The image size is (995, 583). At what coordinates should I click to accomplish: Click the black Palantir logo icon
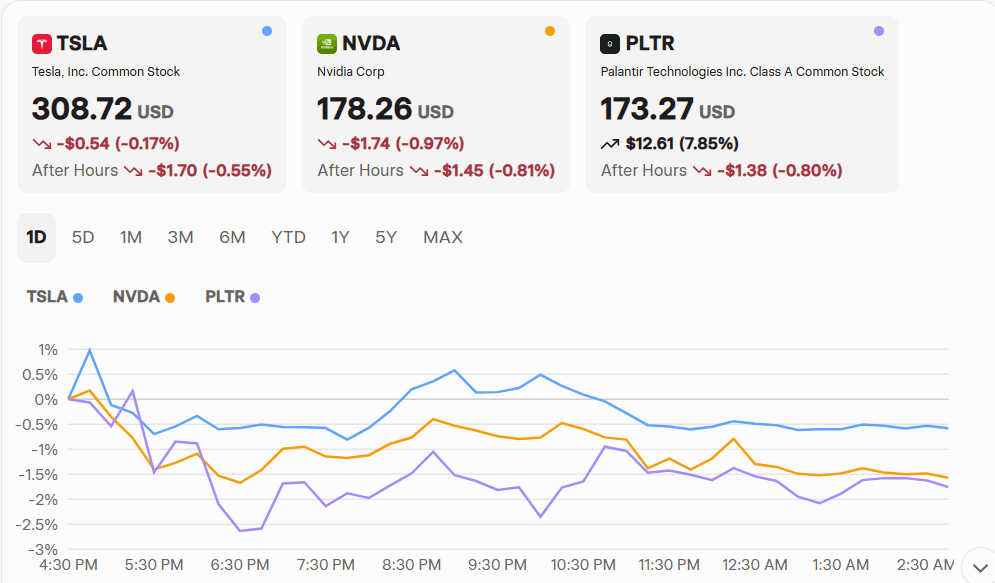(x=609, y=43)
